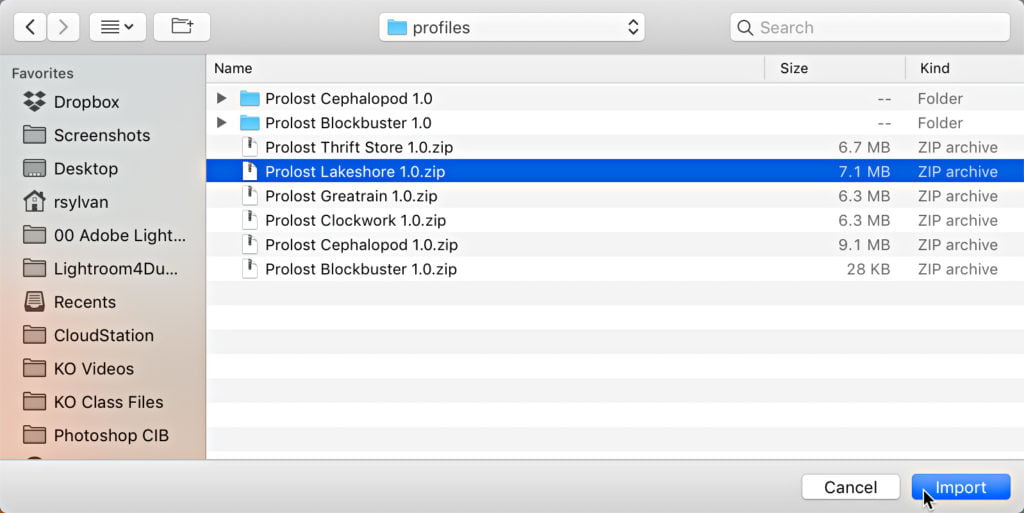Open Dropbox in the Favorites sidebar
This screenshot has height=513, width=1024.
[86, 102]
